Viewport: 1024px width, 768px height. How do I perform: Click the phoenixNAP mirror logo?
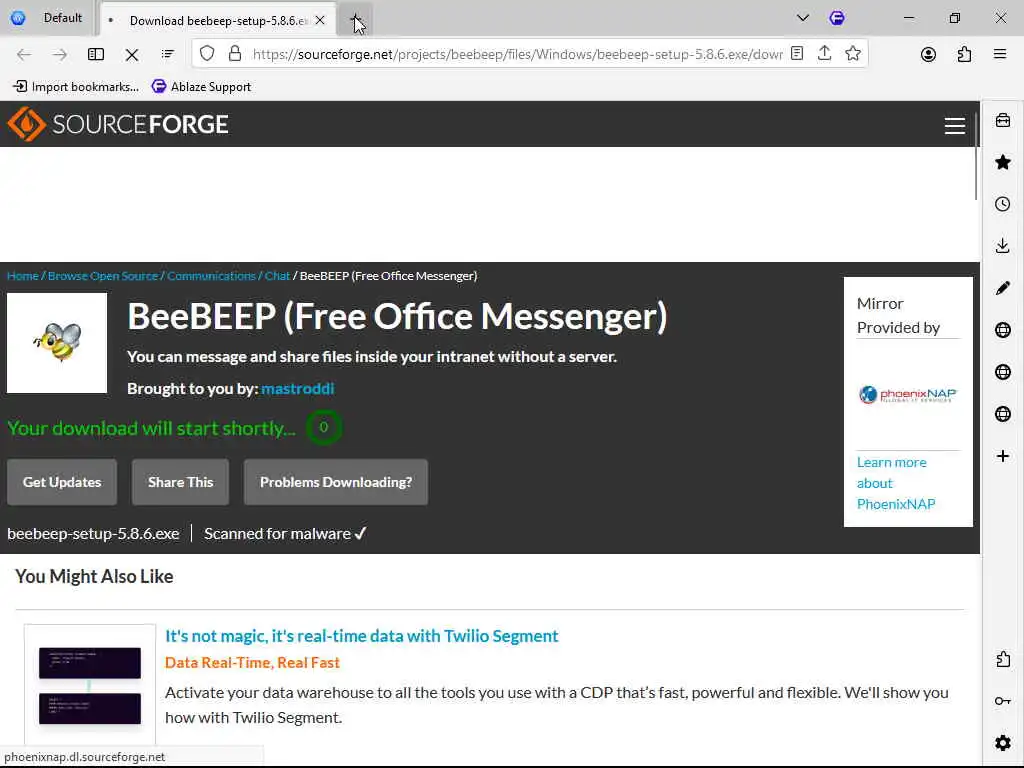[908, 394]
